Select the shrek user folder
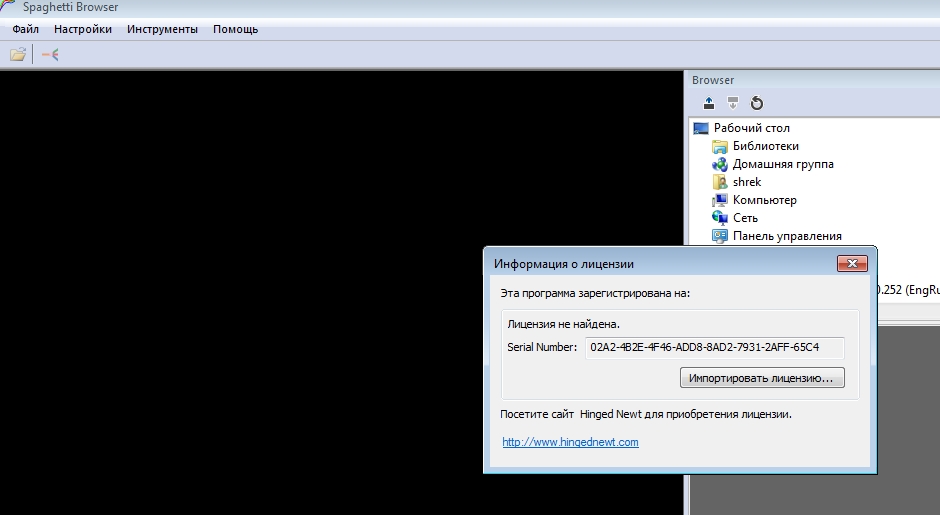This screenshot has height=515, width=940. pos(747,182)
